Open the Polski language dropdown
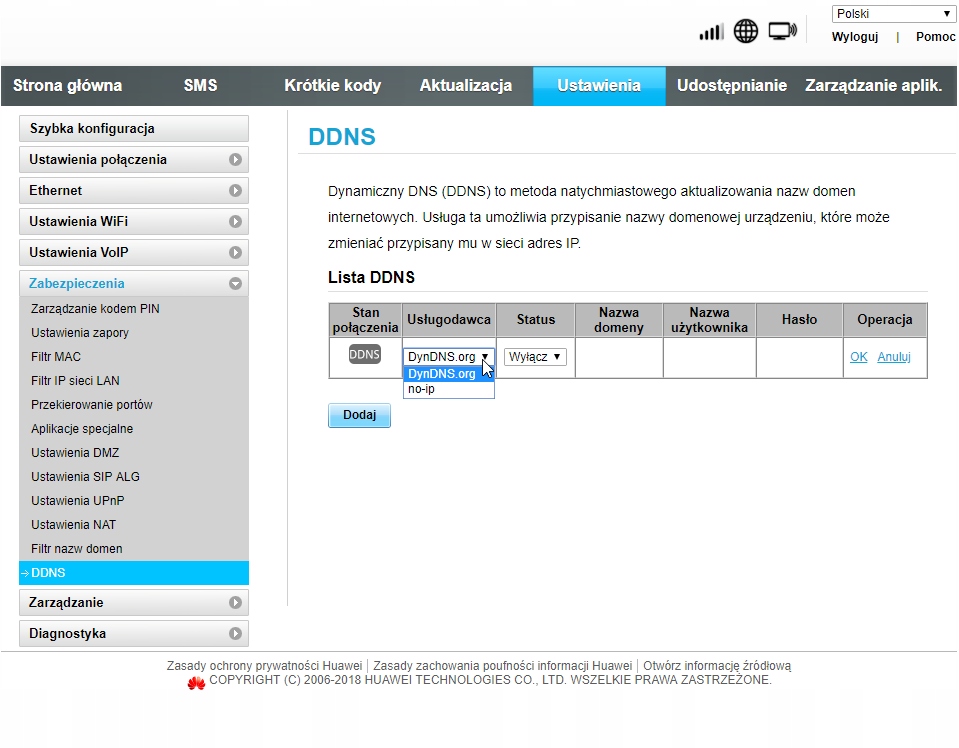Image resolution: width=959 pixels, height=748 pixels. (x=893, y=14)
